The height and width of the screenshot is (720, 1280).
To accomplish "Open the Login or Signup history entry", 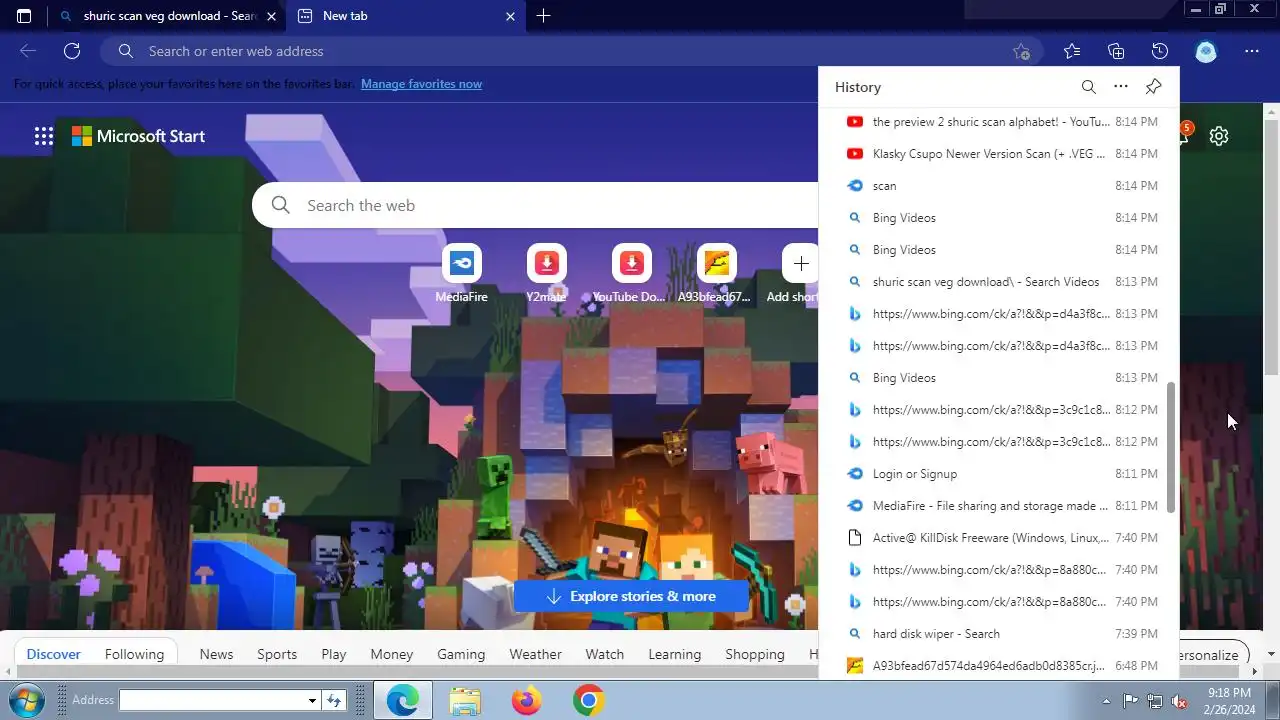I will 1000,474.
